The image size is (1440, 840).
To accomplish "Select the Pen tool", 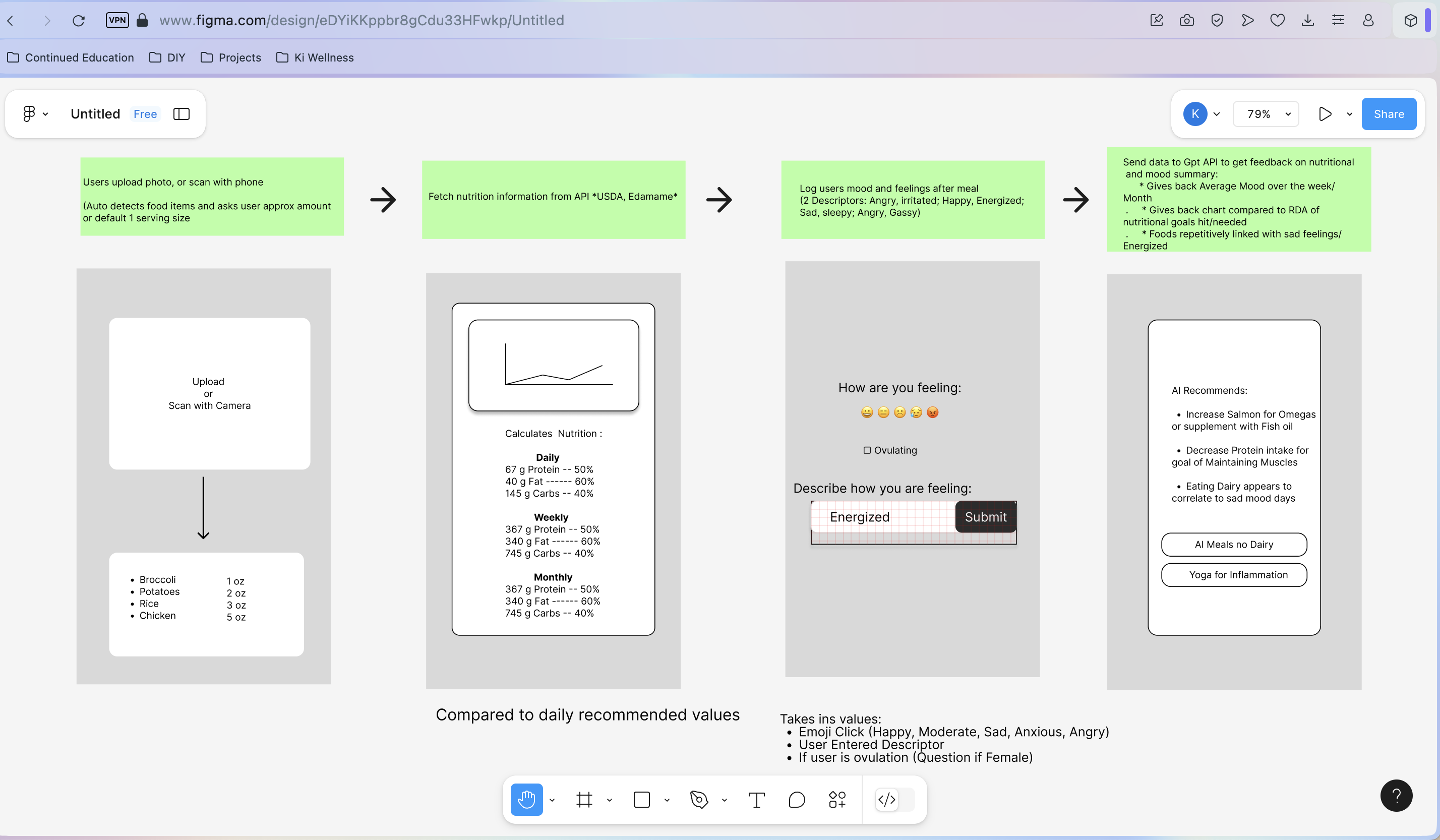I will pyautogui.click(x=699, y=800).
